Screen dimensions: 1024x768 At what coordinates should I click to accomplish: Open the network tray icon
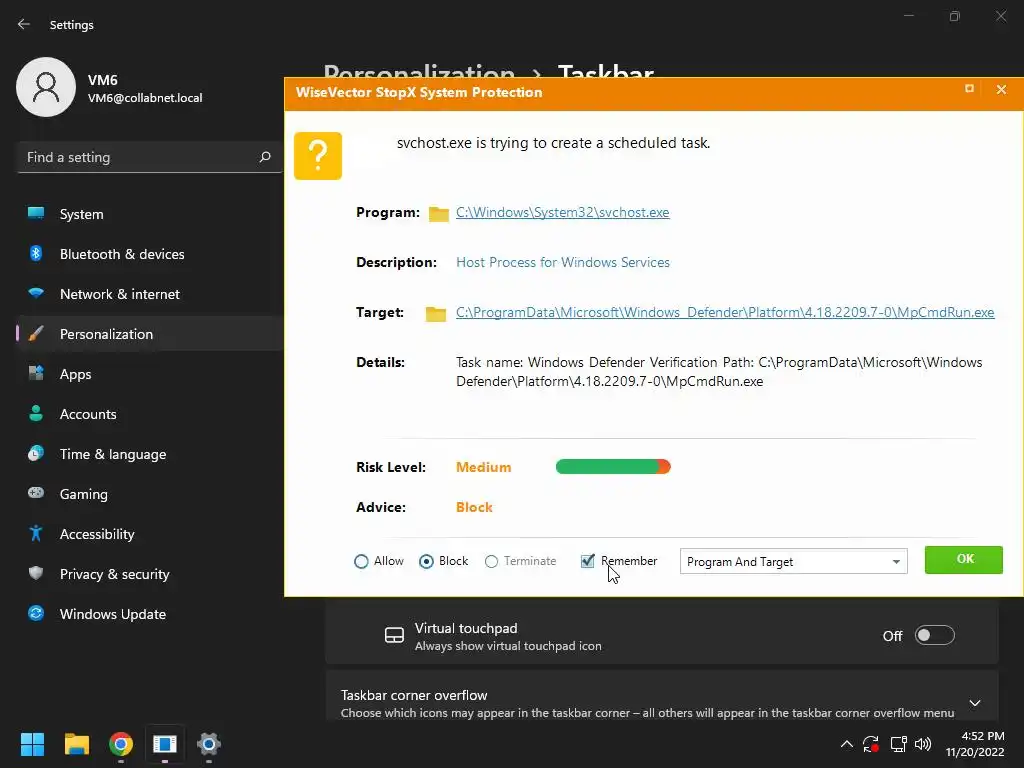pos(899,744)
